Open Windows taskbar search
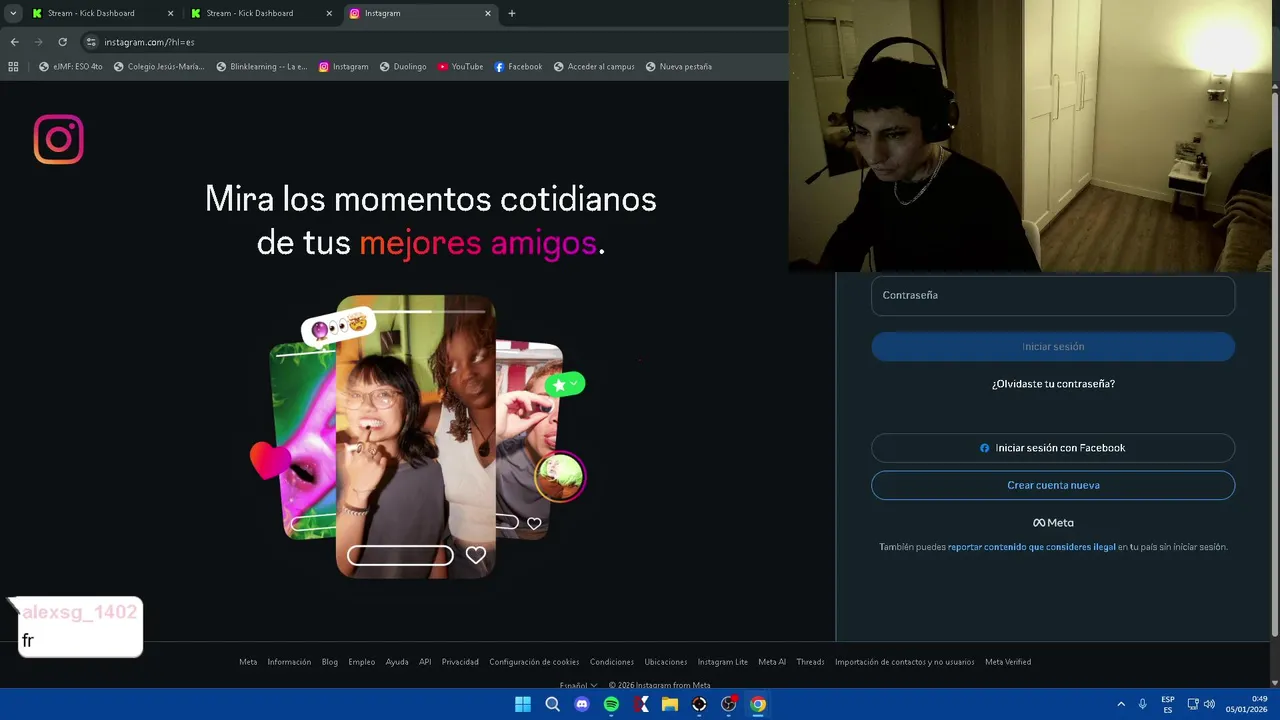This screenshot has width=1280, height=720. pos(552,704)
